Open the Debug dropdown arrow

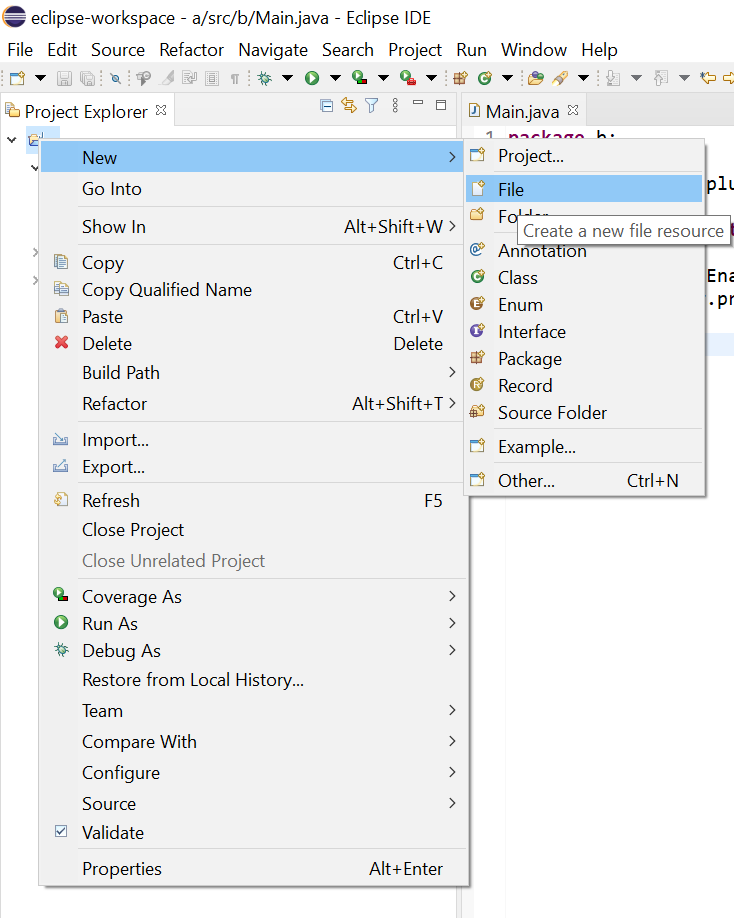[287, 78]
